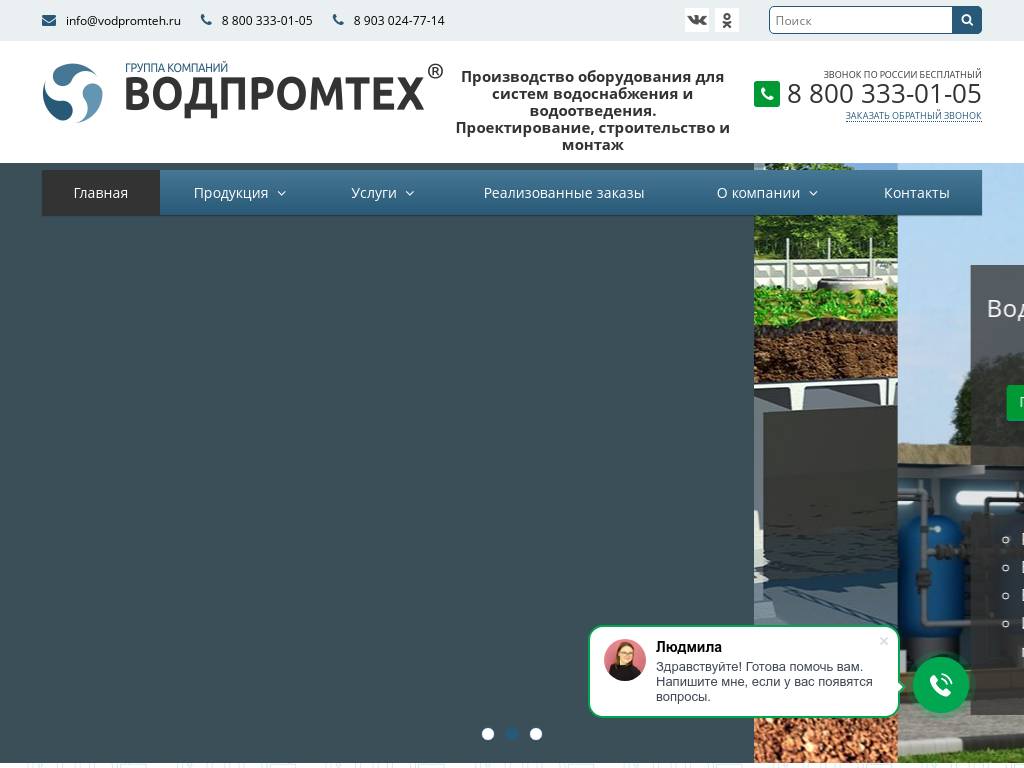1024x768 pixels.
Task: Activate the middle carousel indicator dot
Action: (512, 733)
